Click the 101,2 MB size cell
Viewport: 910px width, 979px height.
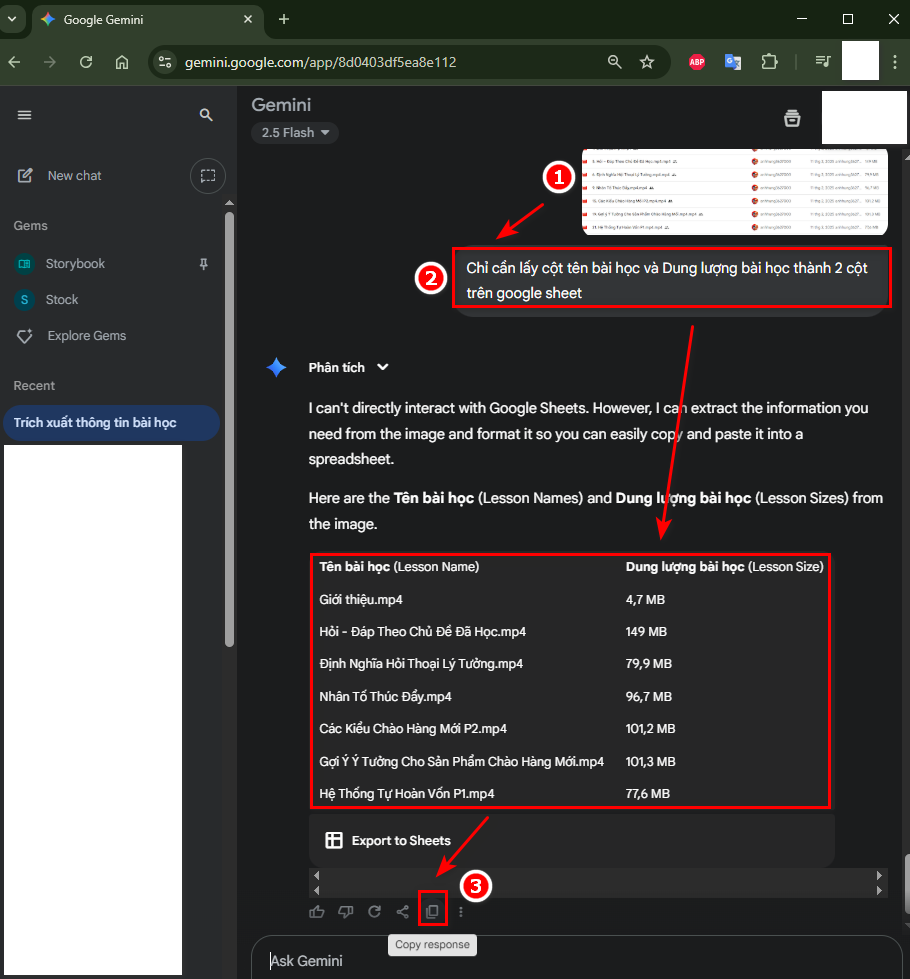651,729
